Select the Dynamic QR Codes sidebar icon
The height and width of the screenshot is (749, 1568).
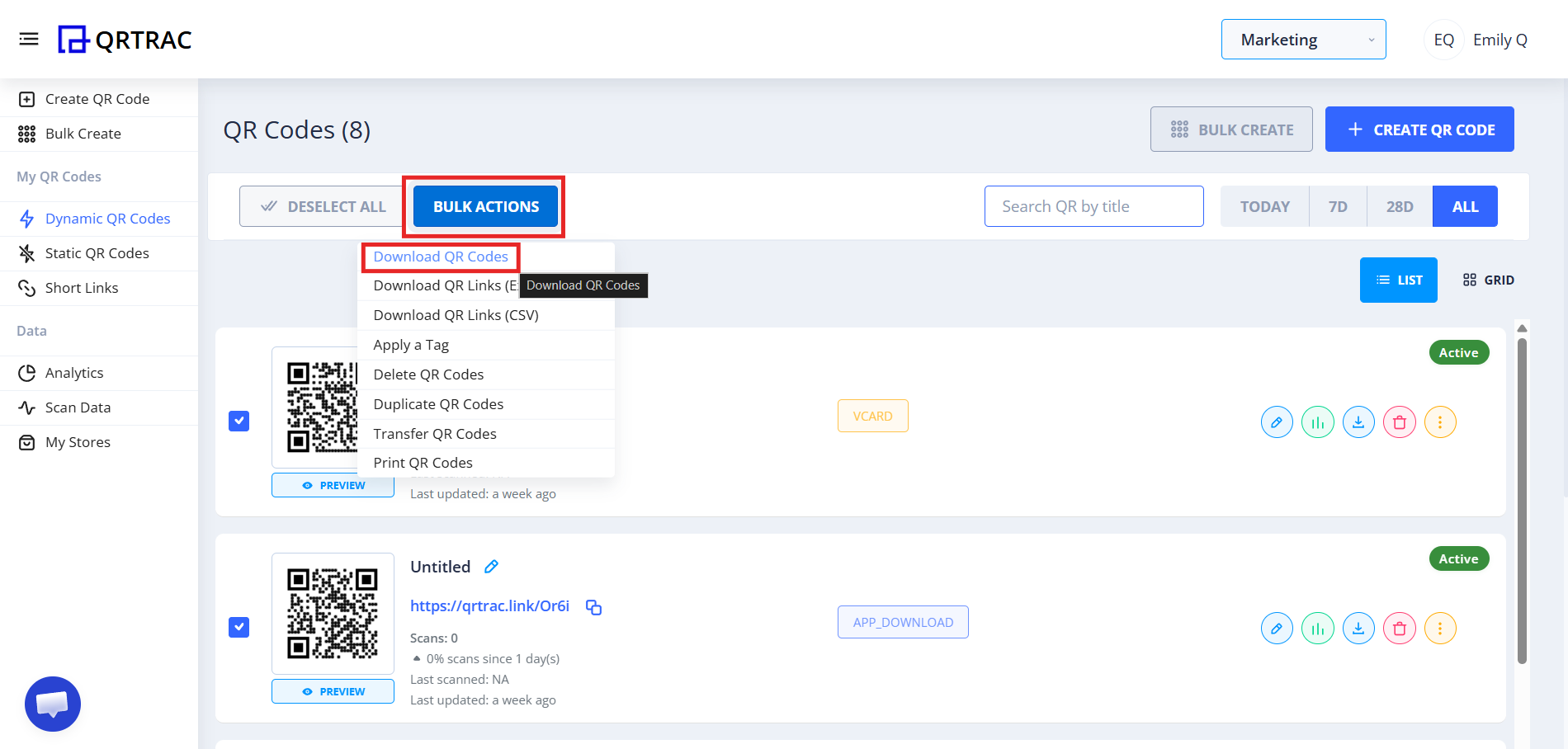pyautogui.click(x=27, y=218)
